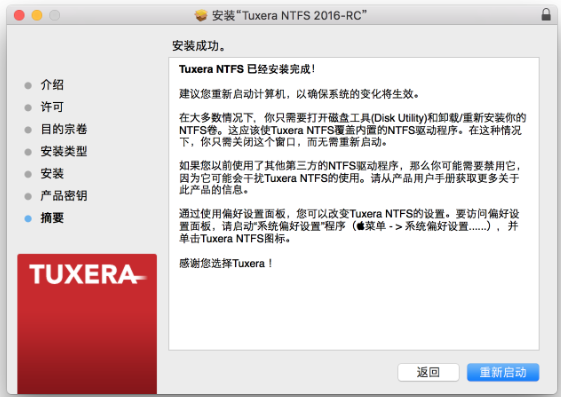Image resolution: width=561 pixels, height=397 pixels.
Task: Click the blue bullet beside 摘要
Action: 28,219
